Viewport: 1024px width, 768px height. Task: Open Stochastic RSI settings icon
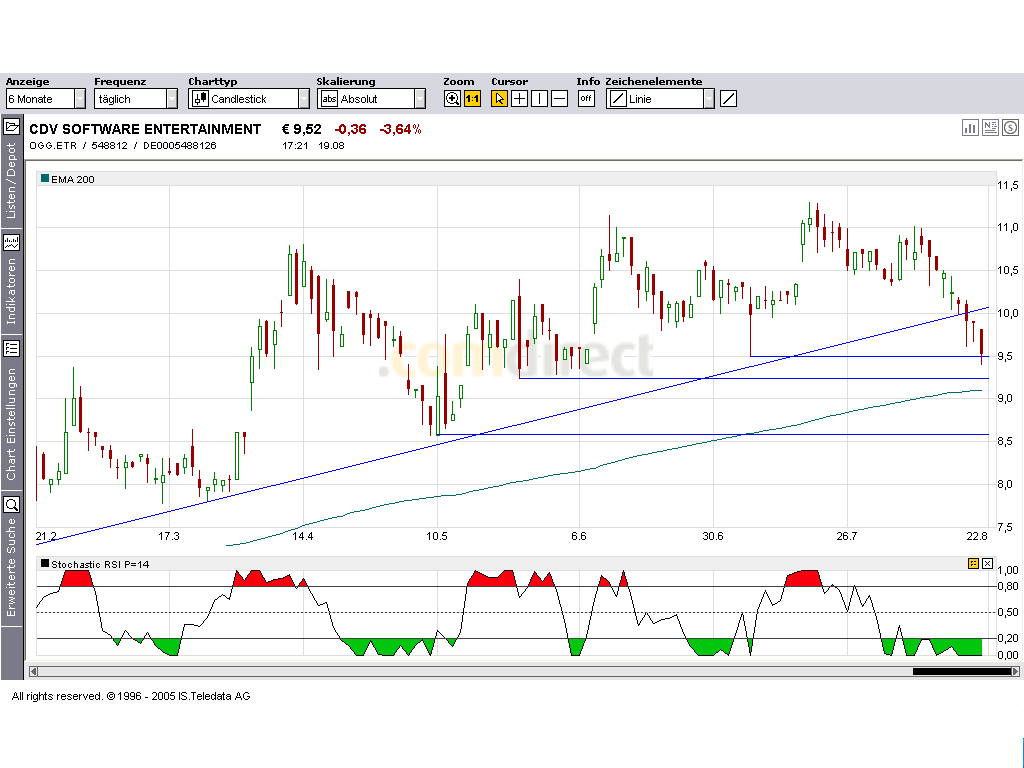click(973, 563)
